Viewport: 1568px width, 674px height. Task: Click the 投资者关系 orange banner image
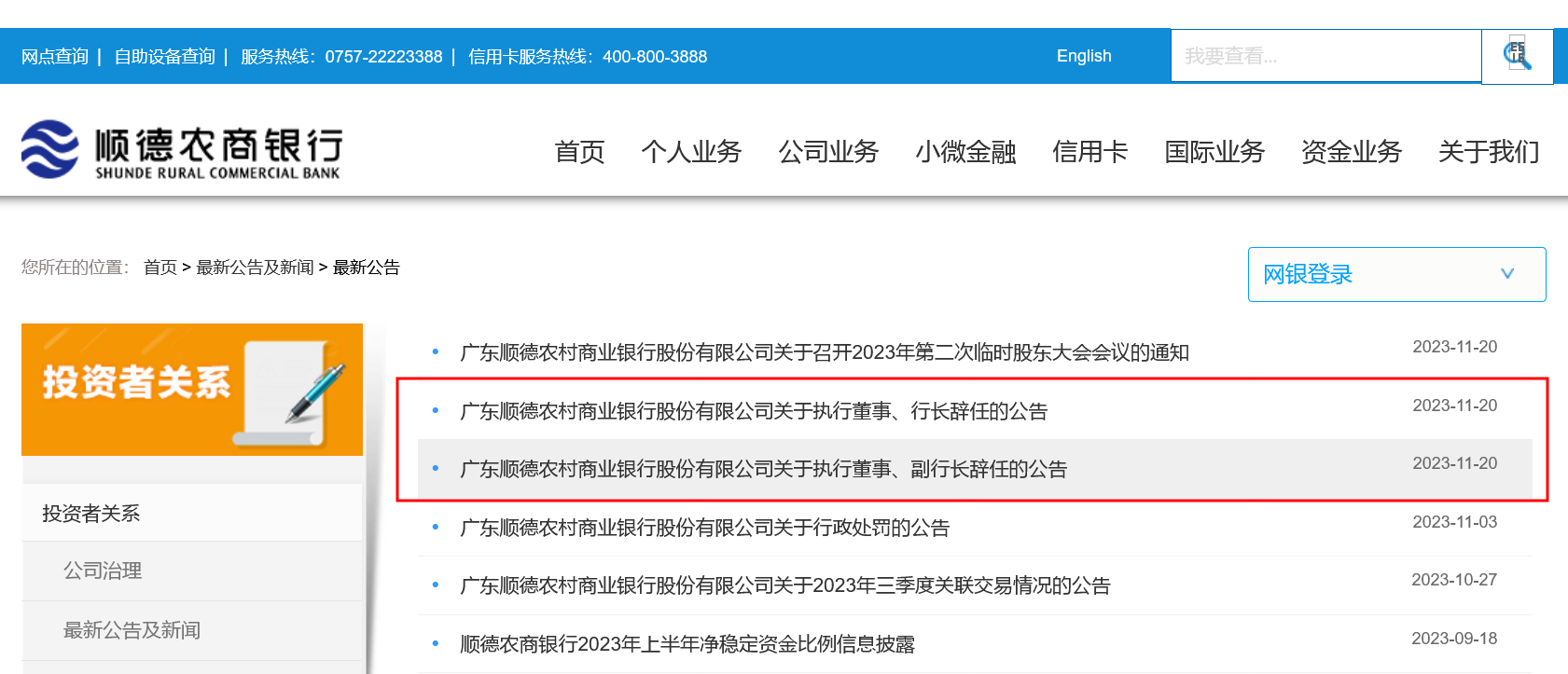(x=192, y=390)
